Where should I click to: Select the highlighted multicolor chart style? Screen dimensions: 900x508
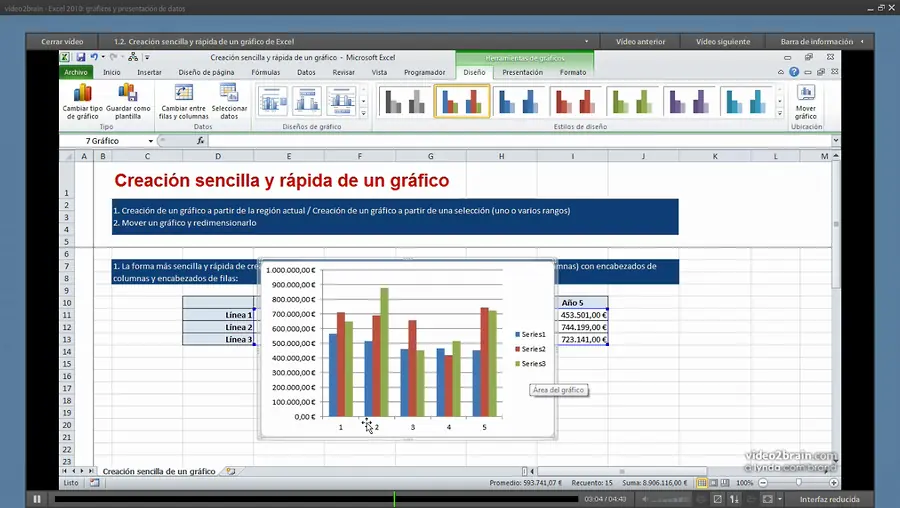click(462, 102)
